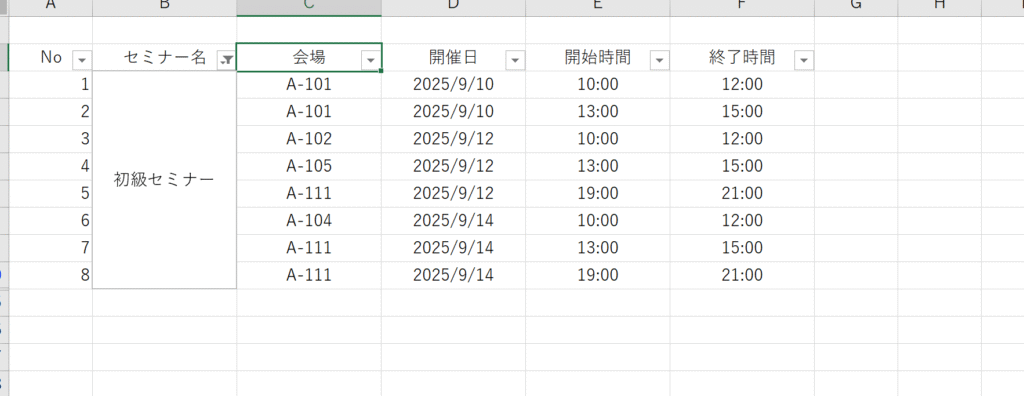Click the 開催日 header cell

[x=453, y=58]
